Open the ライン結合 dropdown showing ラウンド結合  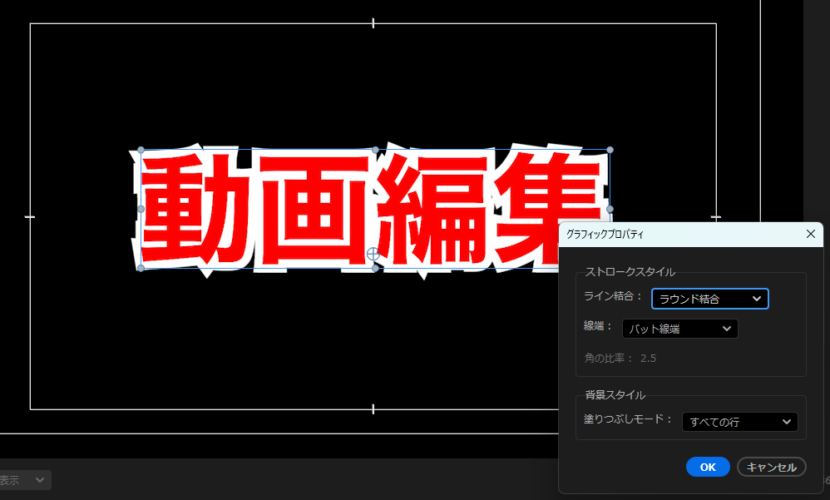point(709,298)
